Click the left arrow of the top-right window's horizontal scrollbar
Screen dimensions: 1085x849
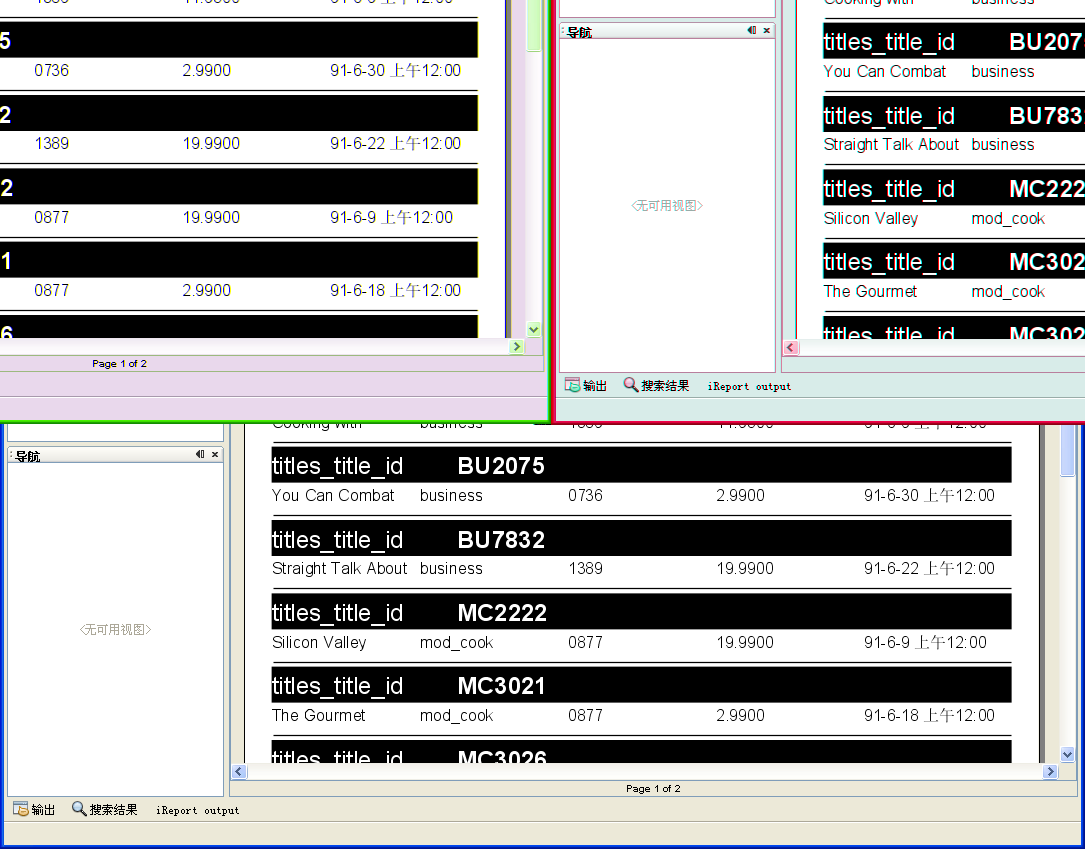pyautogui.click(x=791, y=348)
